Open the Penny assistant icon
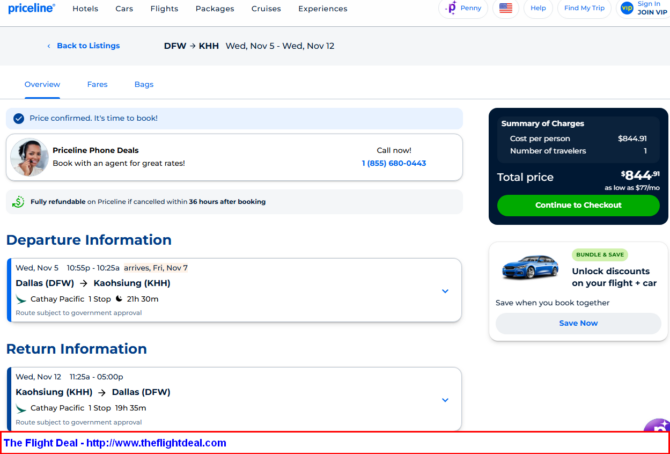 coord(451,8)
